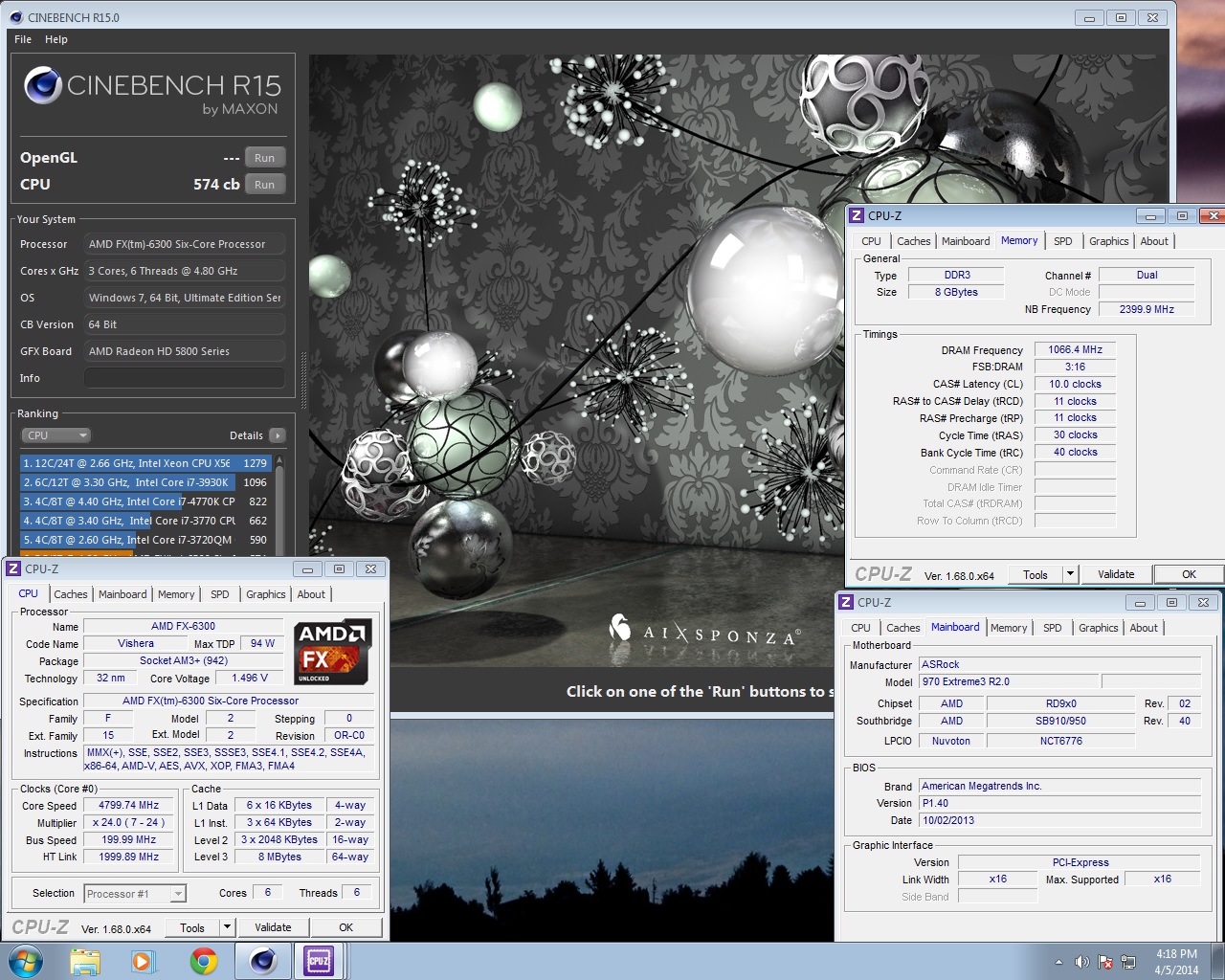
Task: Click the 970 Extreme3 R2.0 model field
Action: point(1009,681)
